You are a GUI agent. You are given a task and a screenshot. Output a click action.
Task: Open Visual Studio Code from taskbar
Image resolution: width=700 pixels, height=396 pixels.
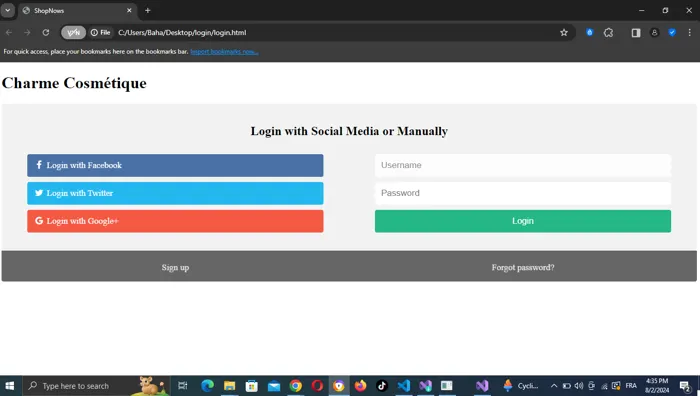pyautogui.click(x=404, y=386)
